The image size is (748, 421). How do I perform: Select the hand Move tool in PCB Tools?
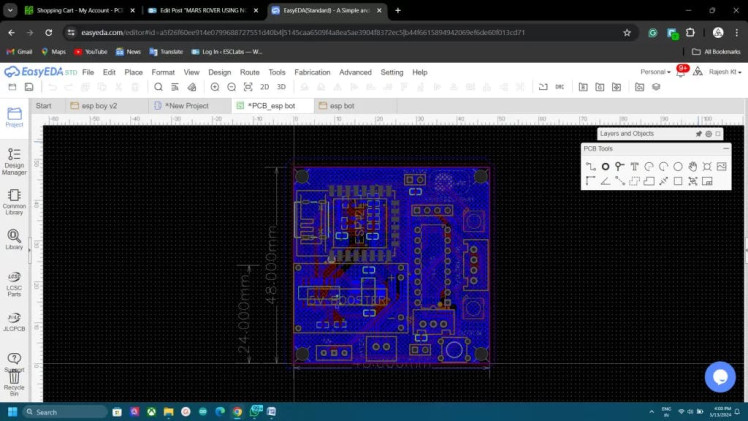pos(693,166)
